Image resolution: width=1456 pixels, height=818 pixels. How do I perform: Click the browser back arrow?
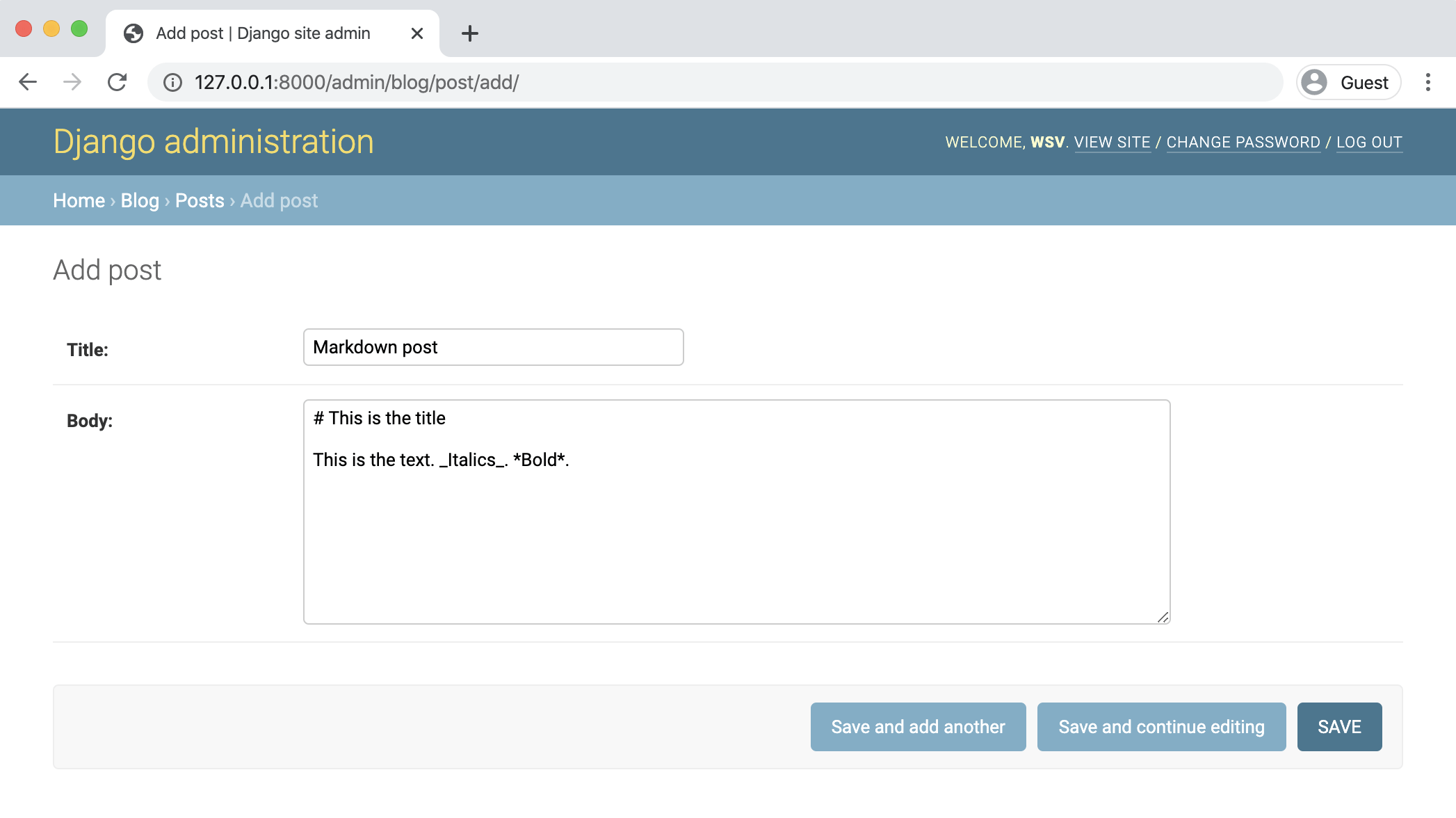point(28,81)
